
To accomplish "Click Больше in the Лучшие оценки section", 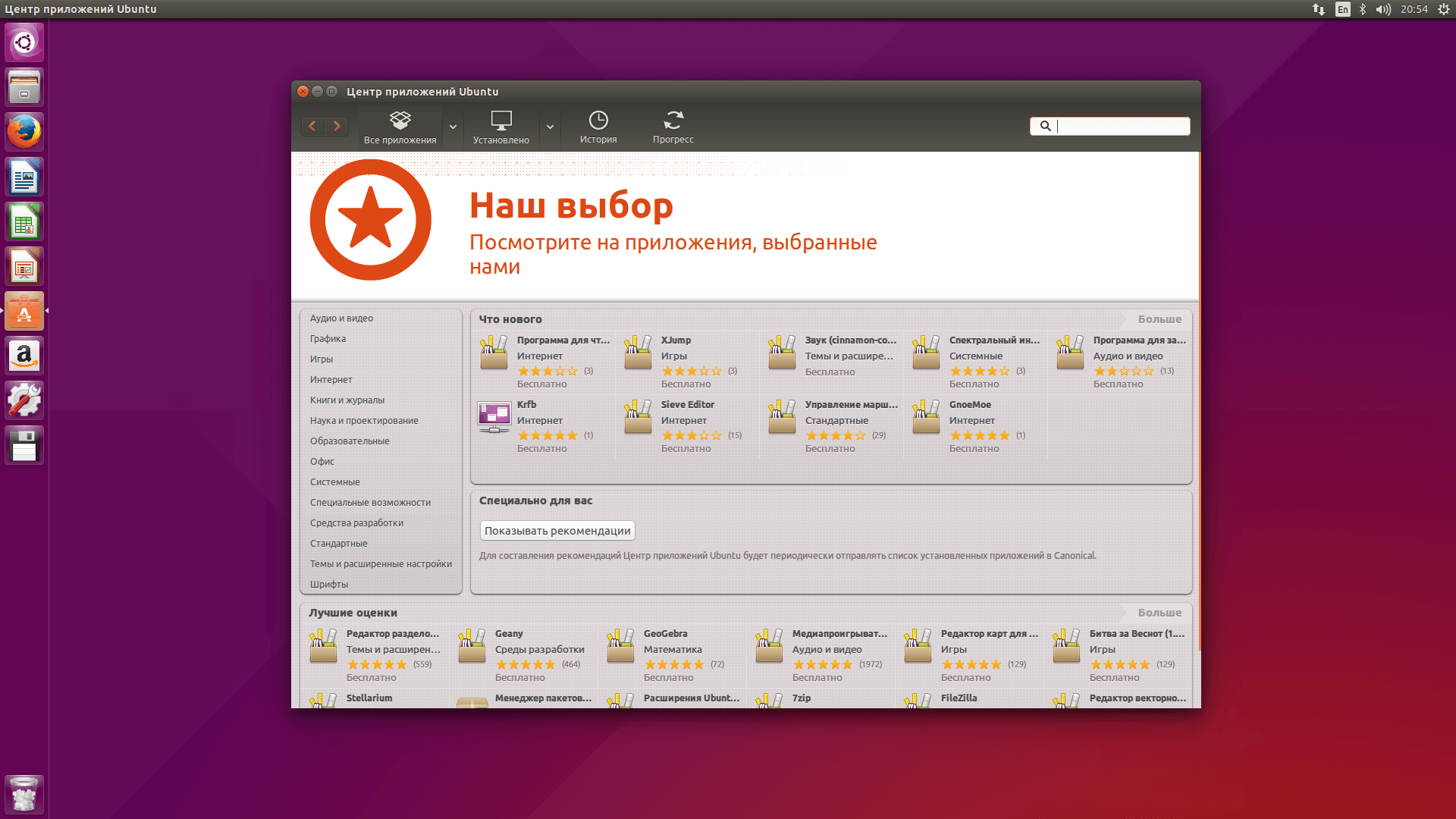I will point(1159,613).
